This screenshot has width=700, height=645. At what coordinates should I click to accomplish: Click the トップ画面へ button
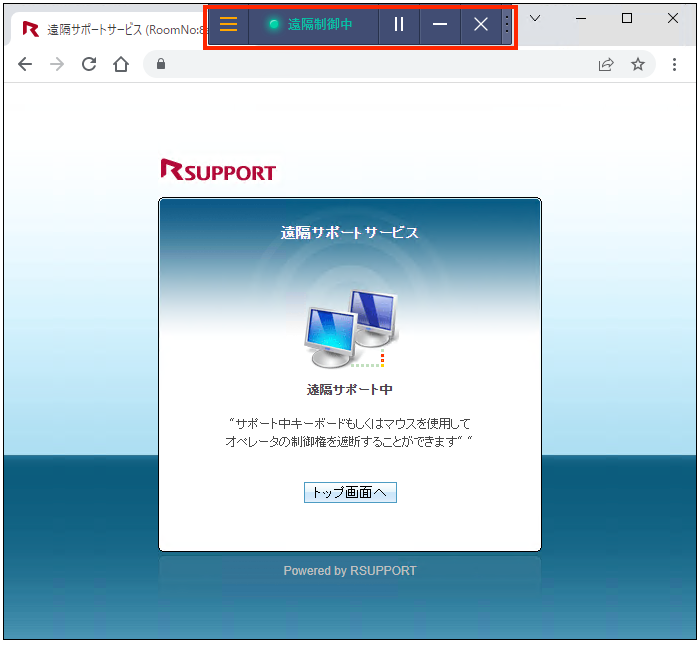point(350,492)
